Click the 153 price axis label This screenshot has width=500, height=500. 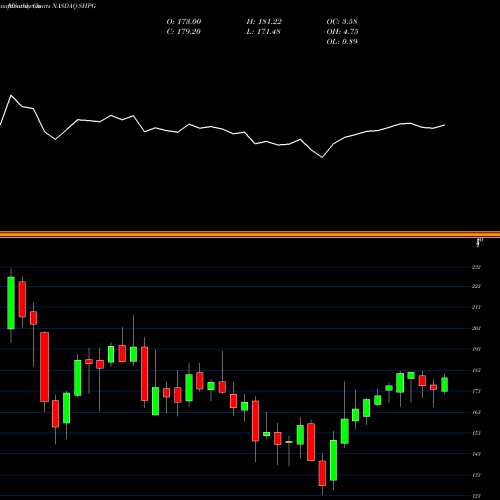(476, 433)
